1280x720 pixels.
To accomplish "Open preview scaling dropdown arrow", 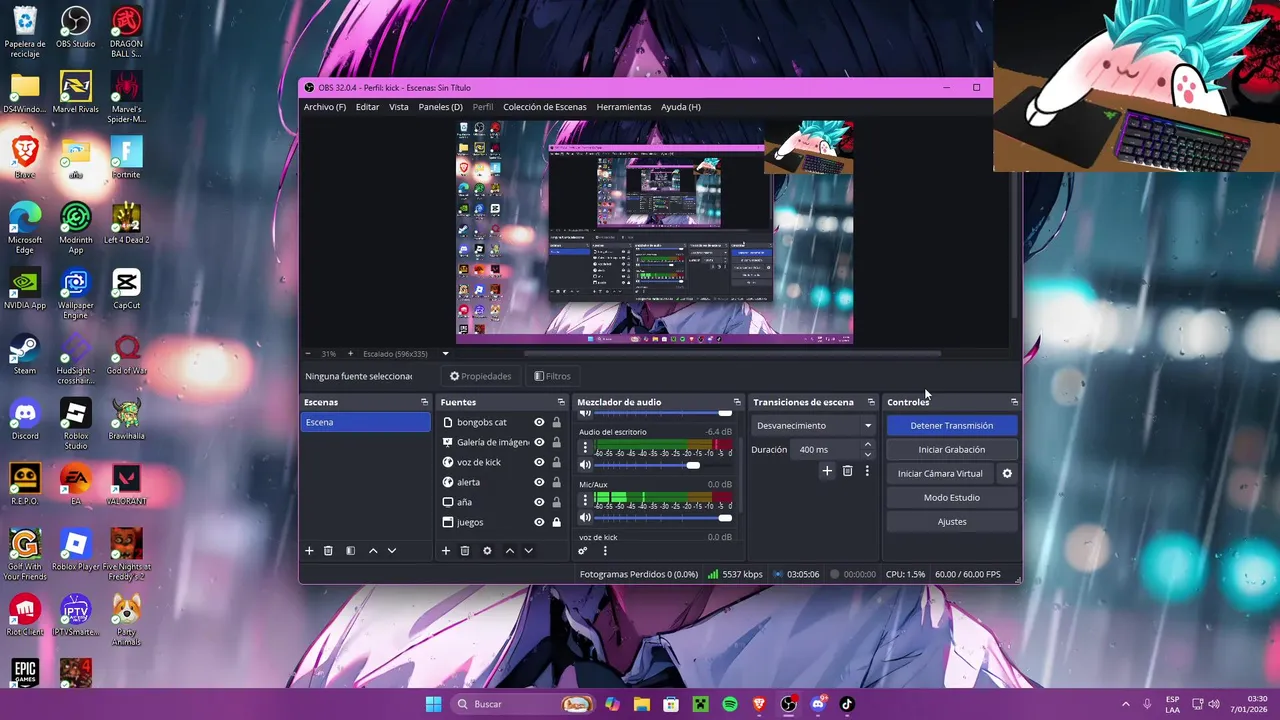I will 446,354.
